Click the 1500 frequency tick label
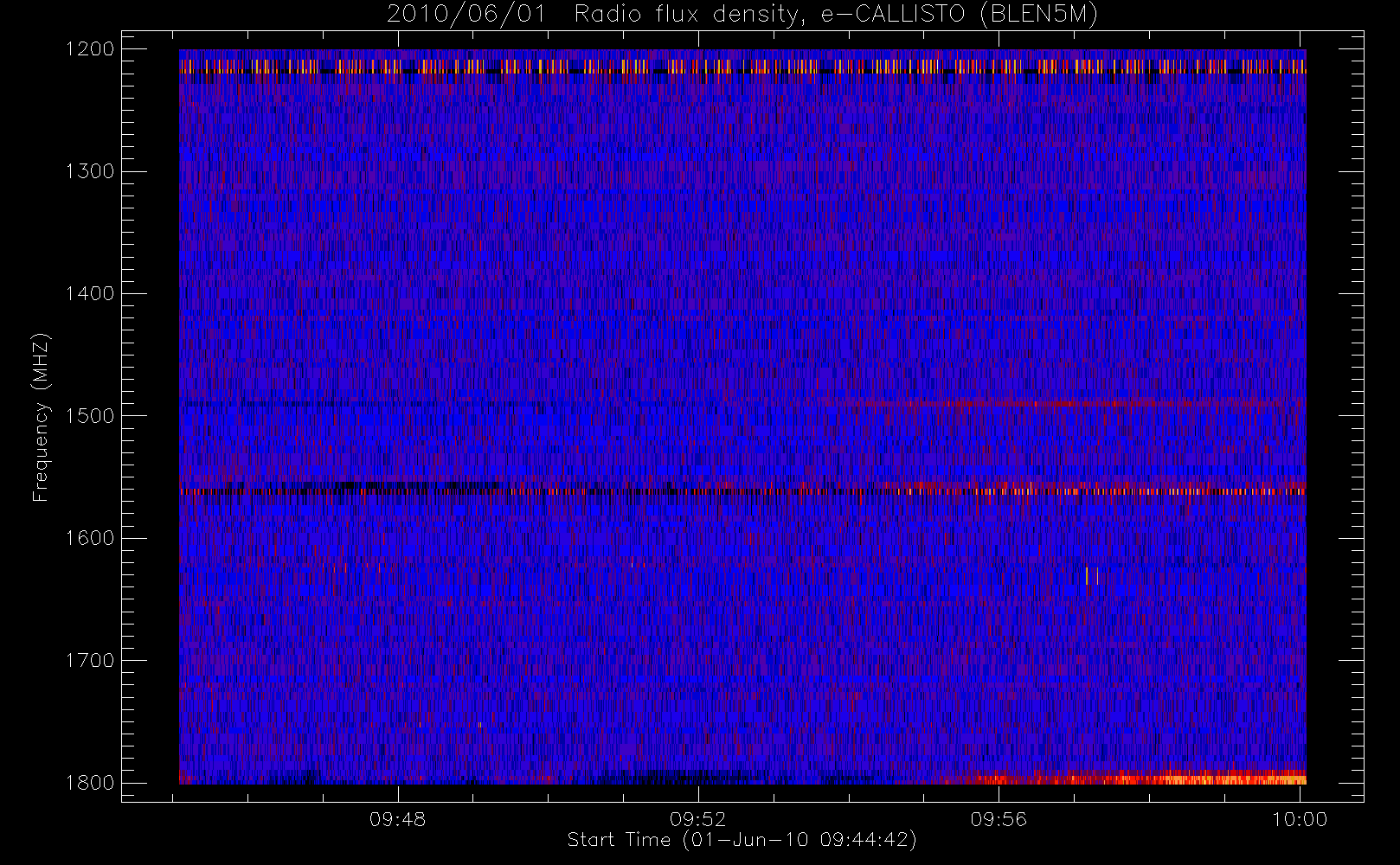 (90, 416)
